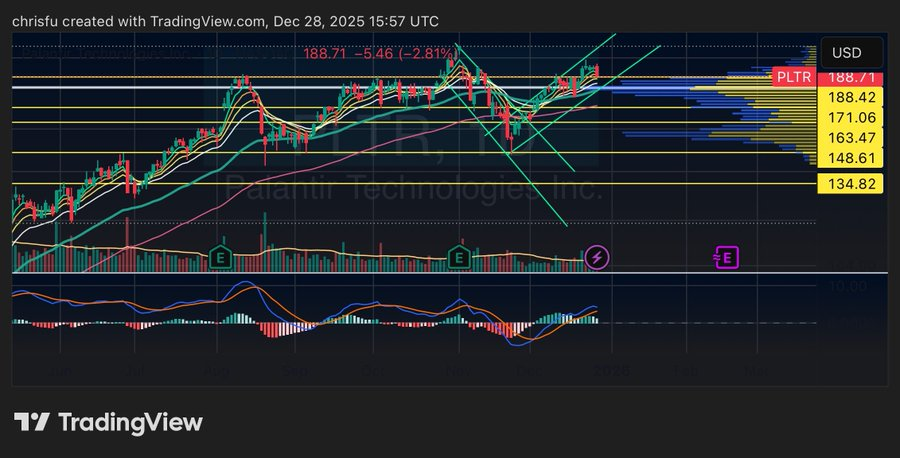Click the price change text −5.46 (−2.81%)
Viewport: 900px width, 458px height.
tap(406, 54)
